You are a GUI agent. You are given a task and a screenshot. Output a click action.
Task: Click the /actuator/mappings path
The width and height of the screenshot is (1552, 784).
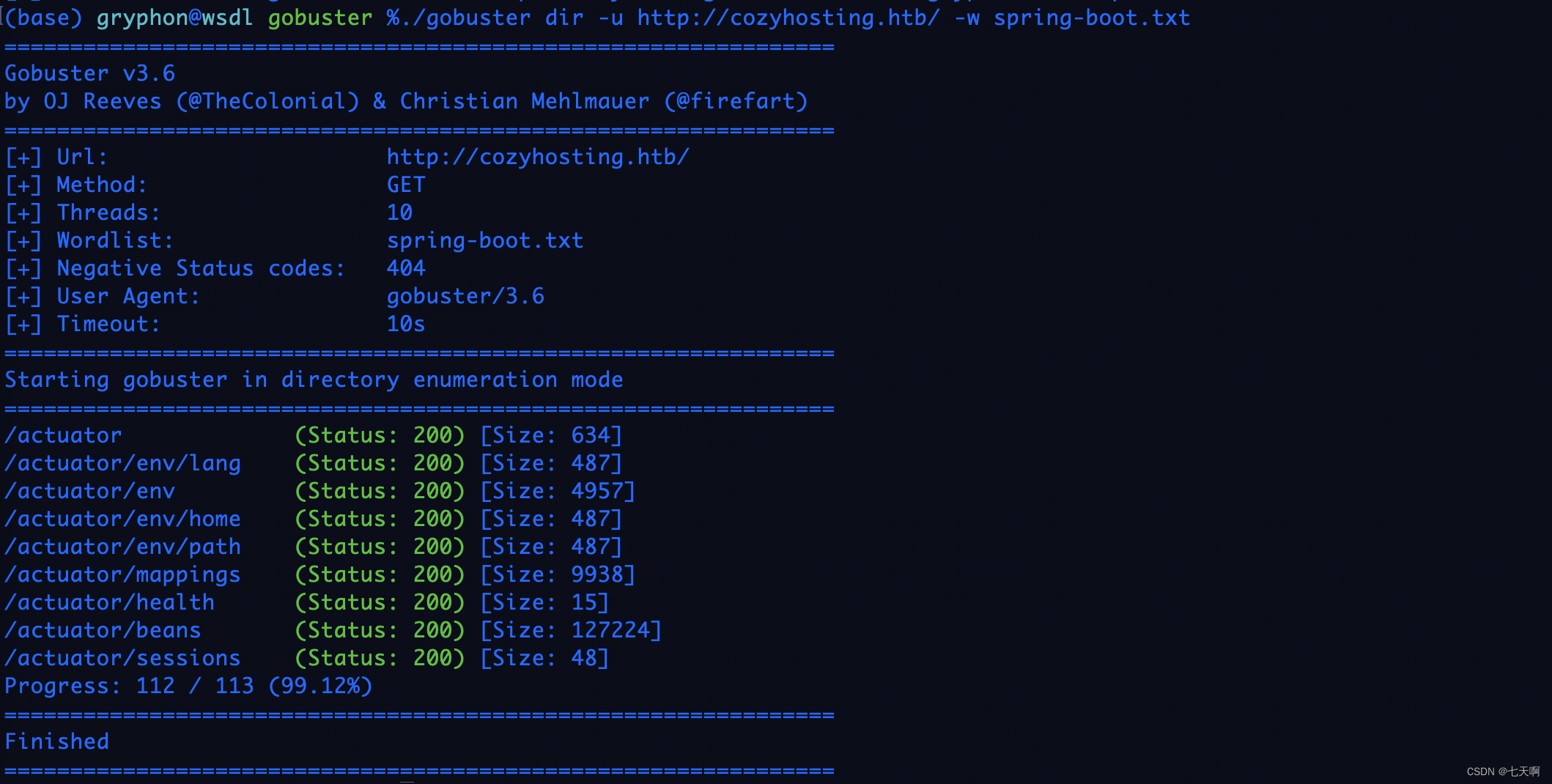(123, 574)
